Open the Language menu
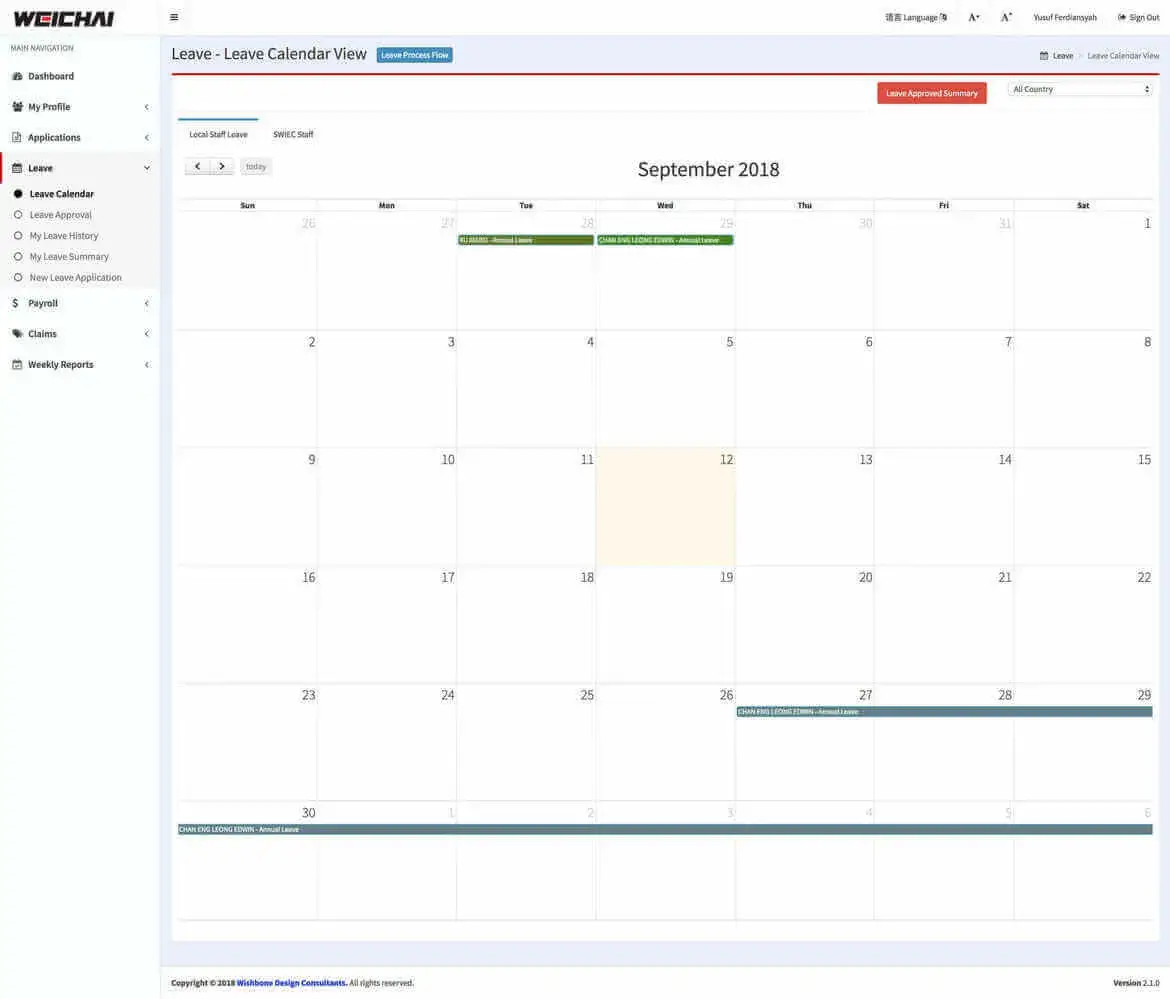 point(913,17)
